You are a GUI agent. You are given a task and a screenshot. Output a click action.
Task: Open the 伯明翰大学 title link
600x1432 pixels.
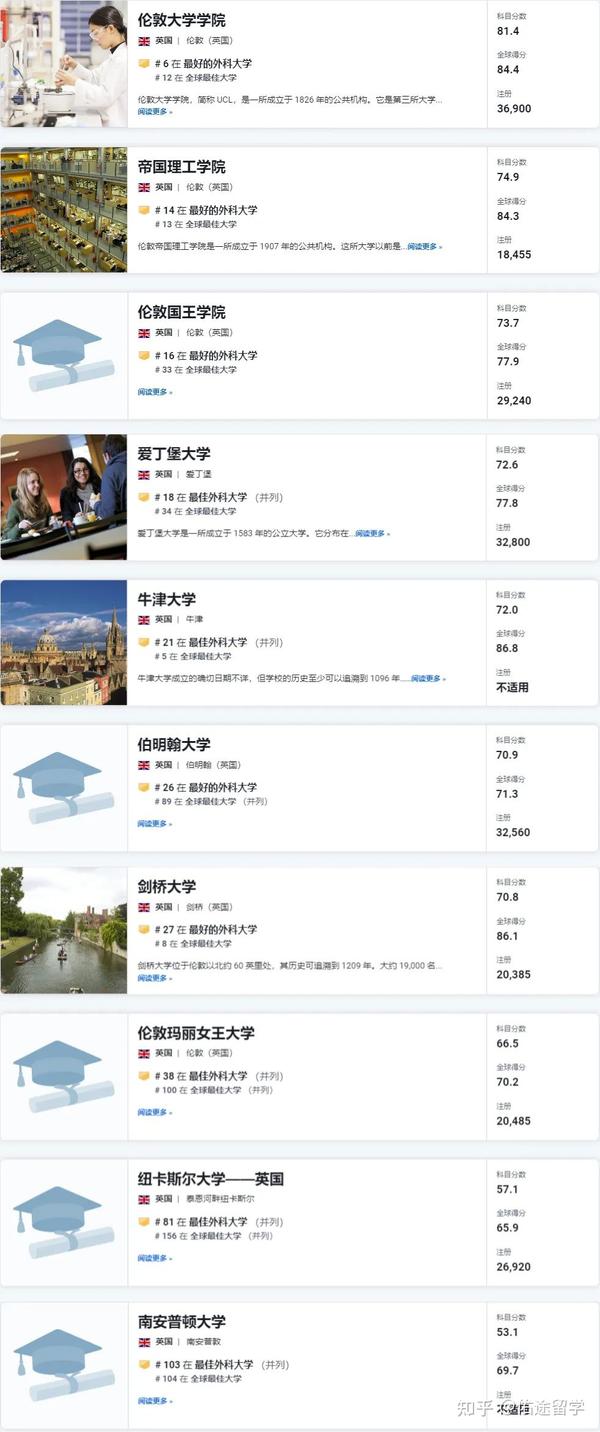pyautogui.click(x=174, y=744)
